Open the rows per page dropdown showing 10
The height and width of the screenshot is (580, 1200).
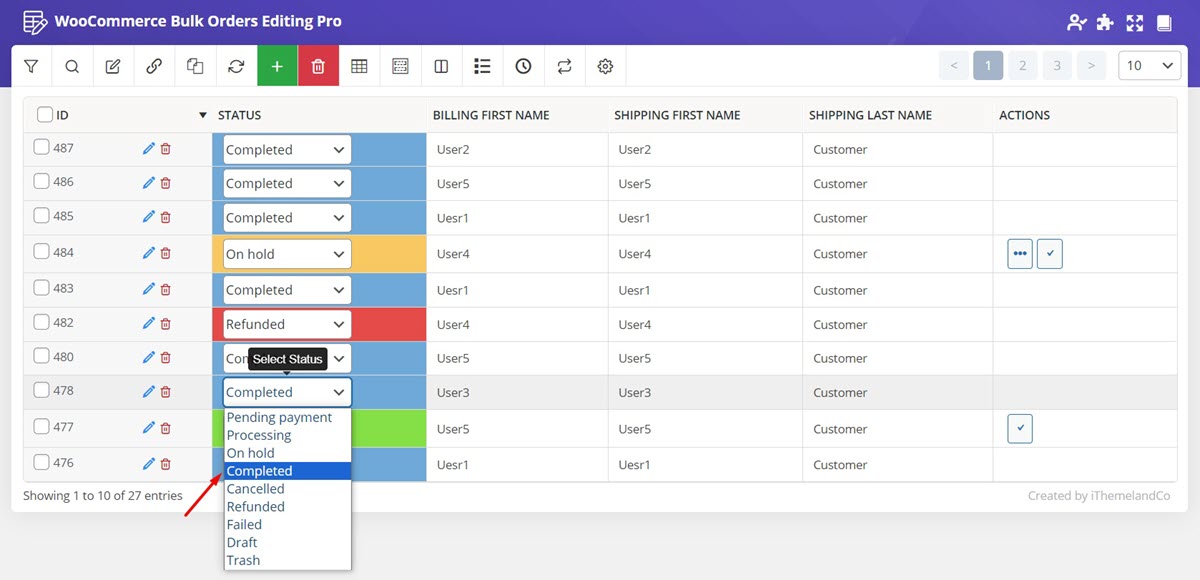1149,66
